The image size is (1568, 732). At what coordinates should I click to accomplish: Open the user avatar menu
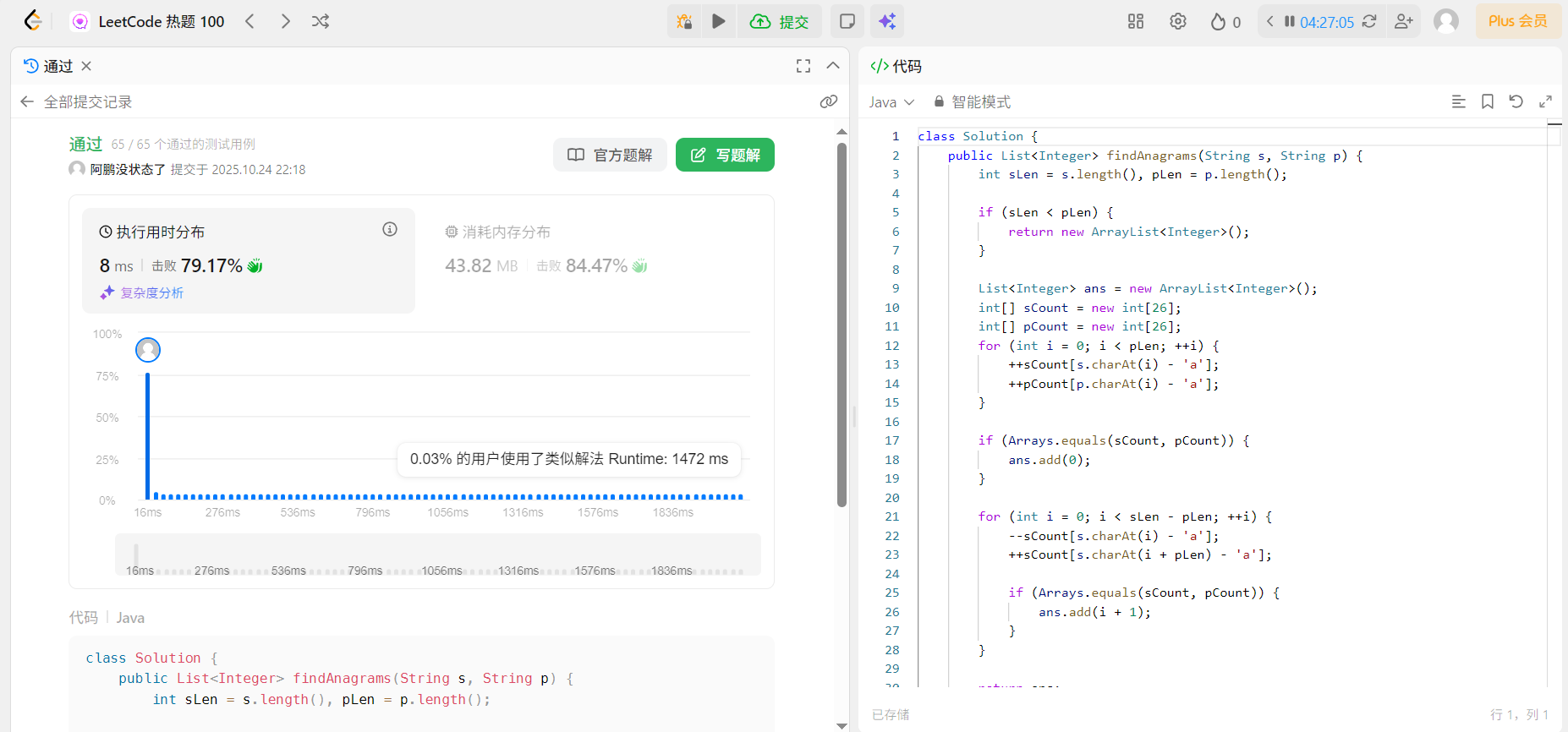click(1446, 21)
